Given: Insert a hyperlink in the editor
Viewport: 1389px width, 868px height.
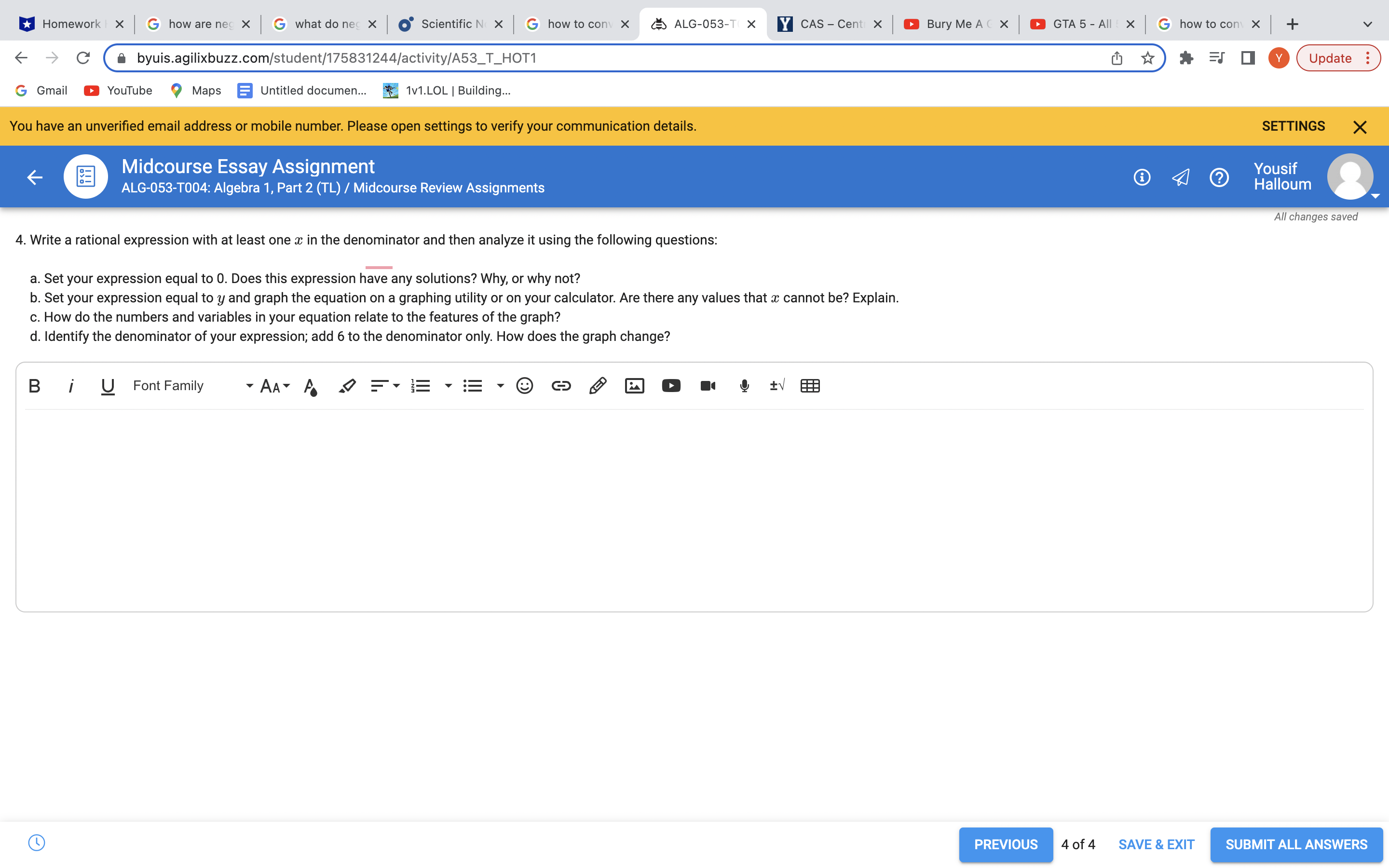Looking at the screenshot, I should pos(561,385).
